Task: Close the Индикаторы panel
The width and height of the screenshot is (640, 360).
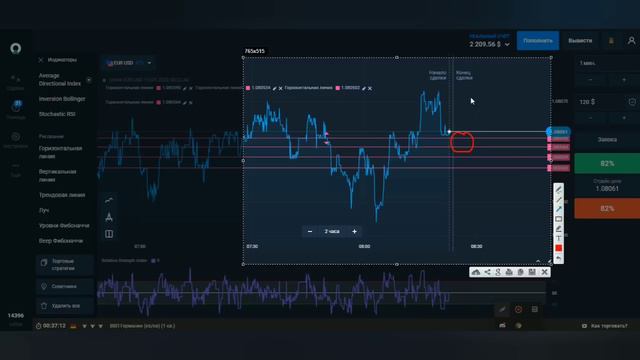Action: [41, 60]
